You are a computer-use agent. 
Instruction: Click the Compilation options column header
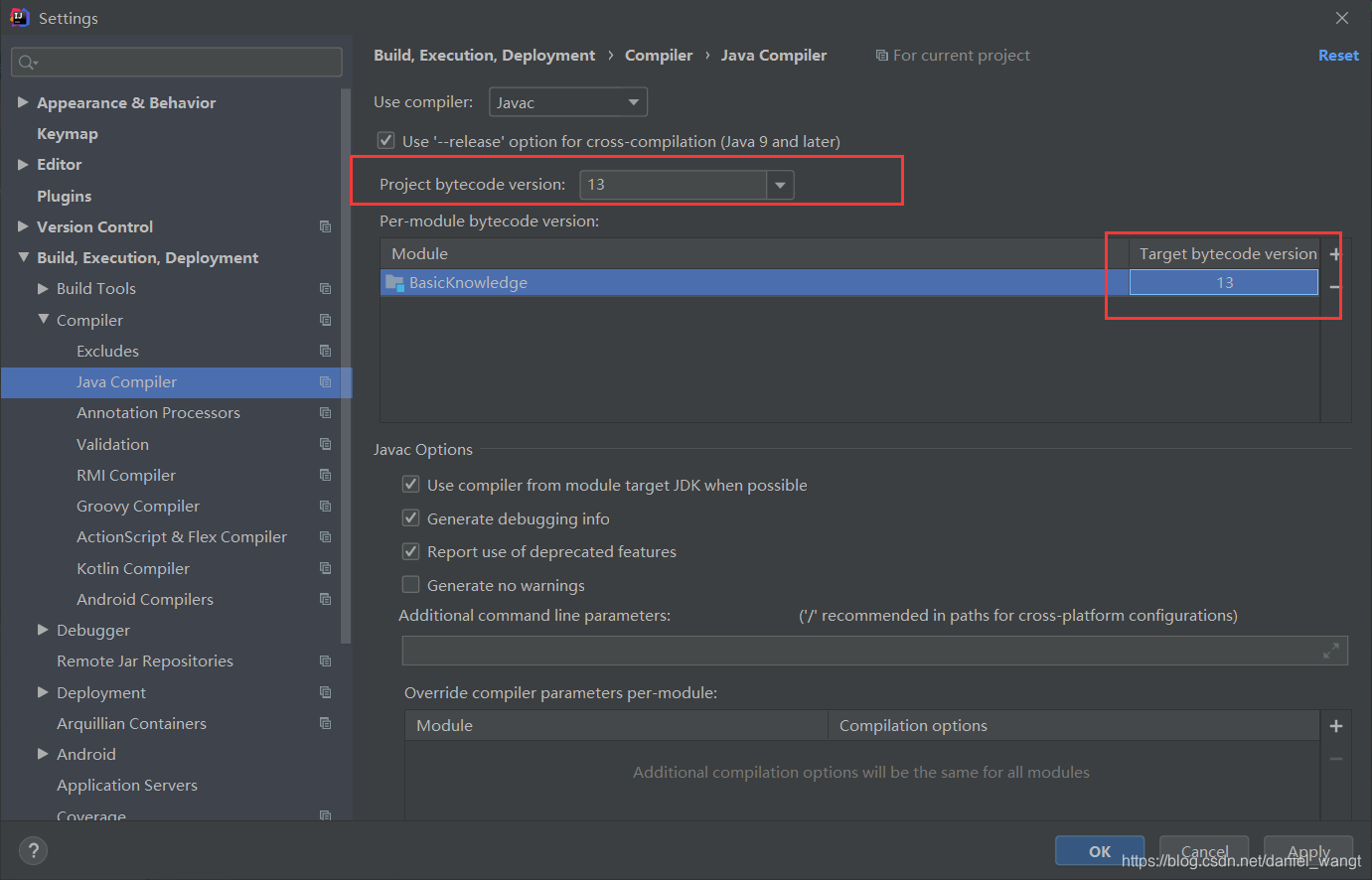1074,726
